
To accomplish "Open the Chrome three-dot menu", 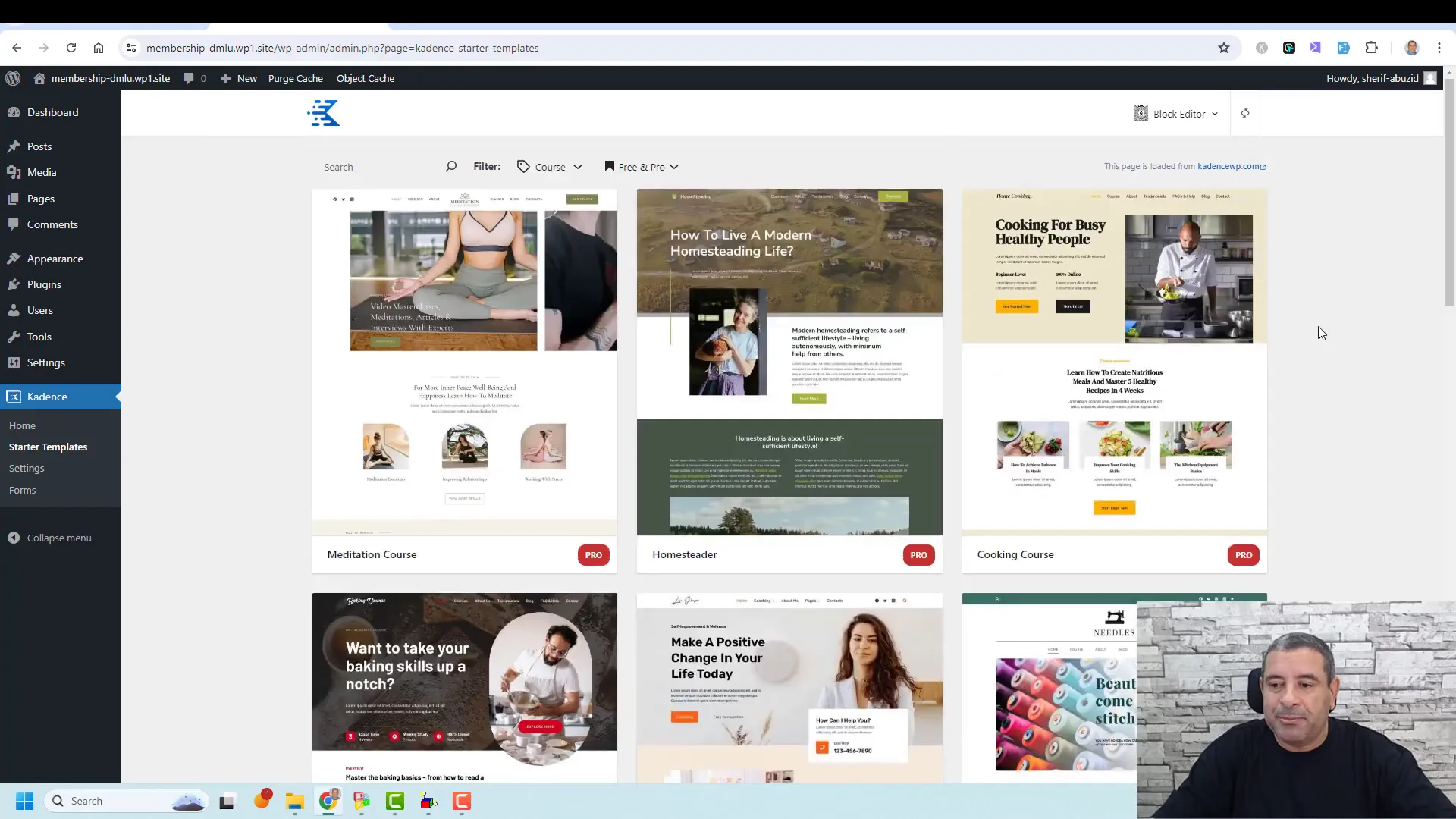I will click(1439, 48).
